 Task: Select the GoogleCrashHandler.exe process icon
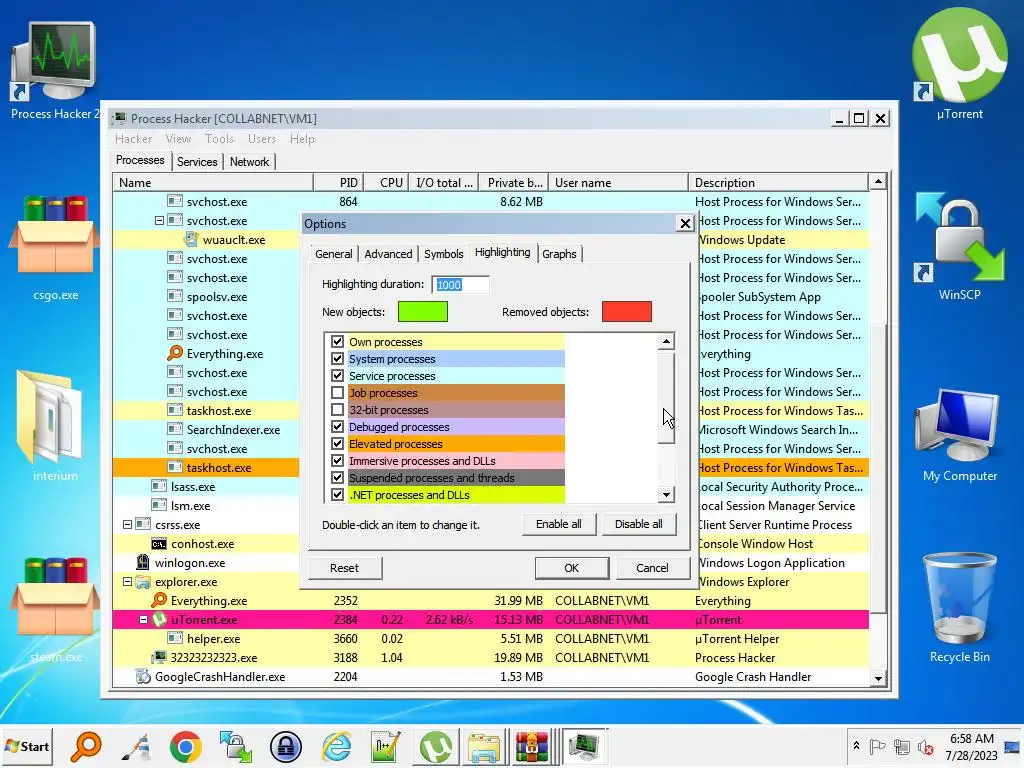(143, 677)
